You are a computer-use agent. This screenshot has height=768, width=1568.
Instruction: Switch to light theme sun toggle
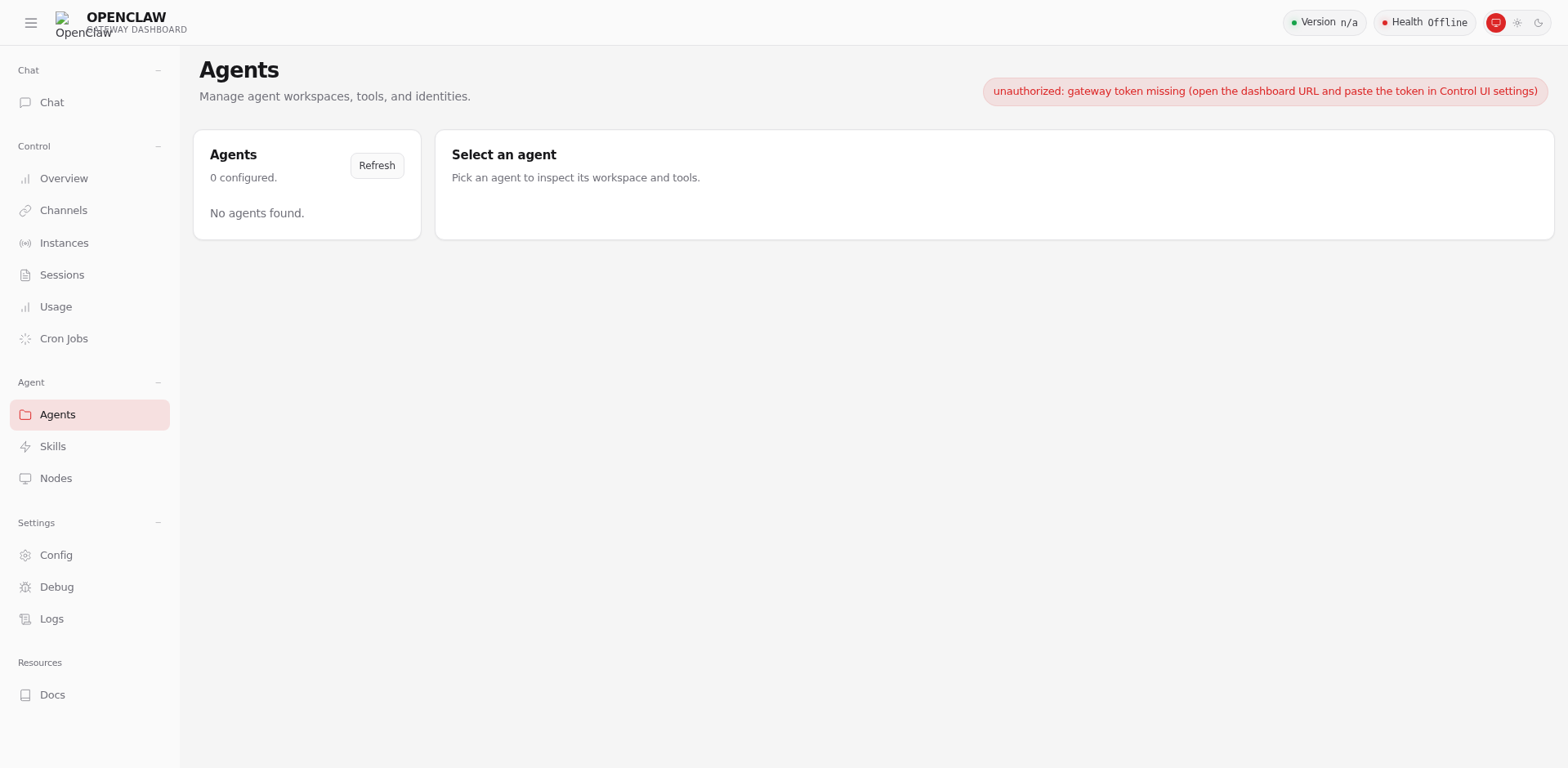pos(1517,23)
